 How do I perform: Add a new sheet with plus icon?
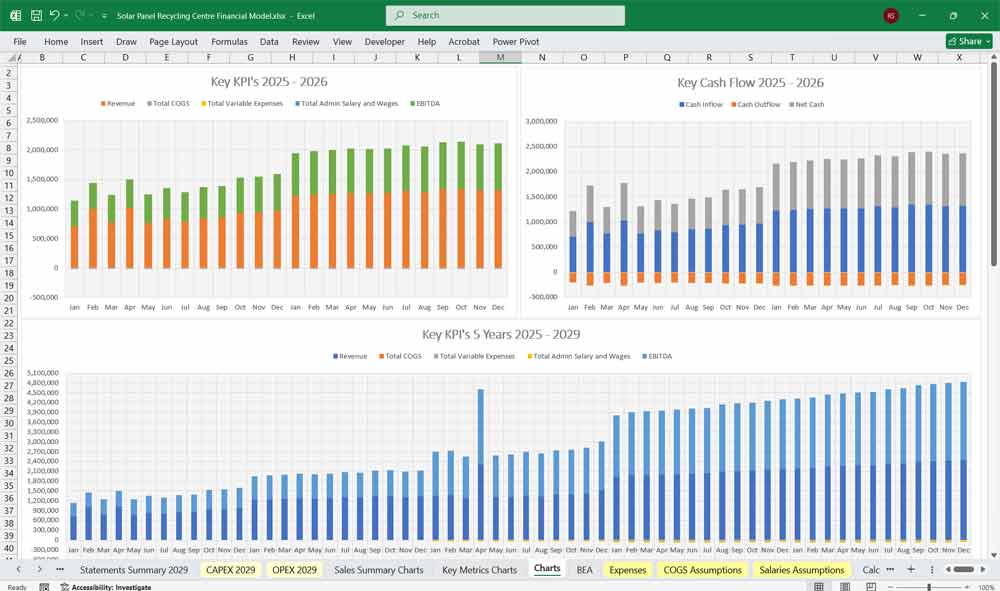click(910, 569)
